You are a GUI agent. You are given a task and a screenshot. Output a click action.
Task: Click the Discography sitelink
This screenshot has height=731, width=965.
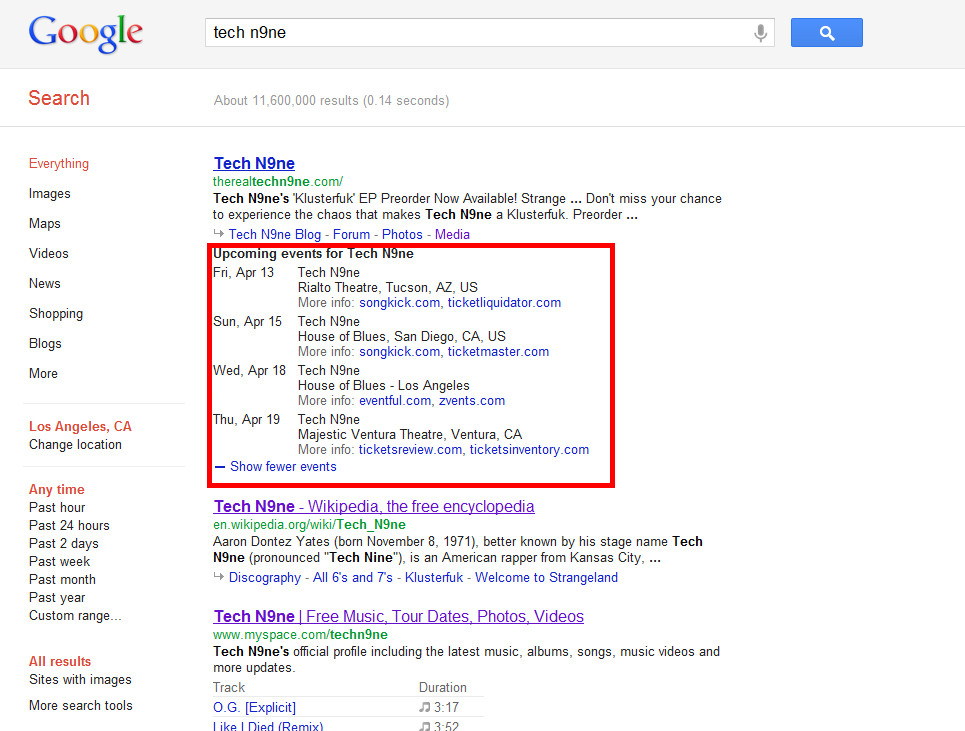264,577
